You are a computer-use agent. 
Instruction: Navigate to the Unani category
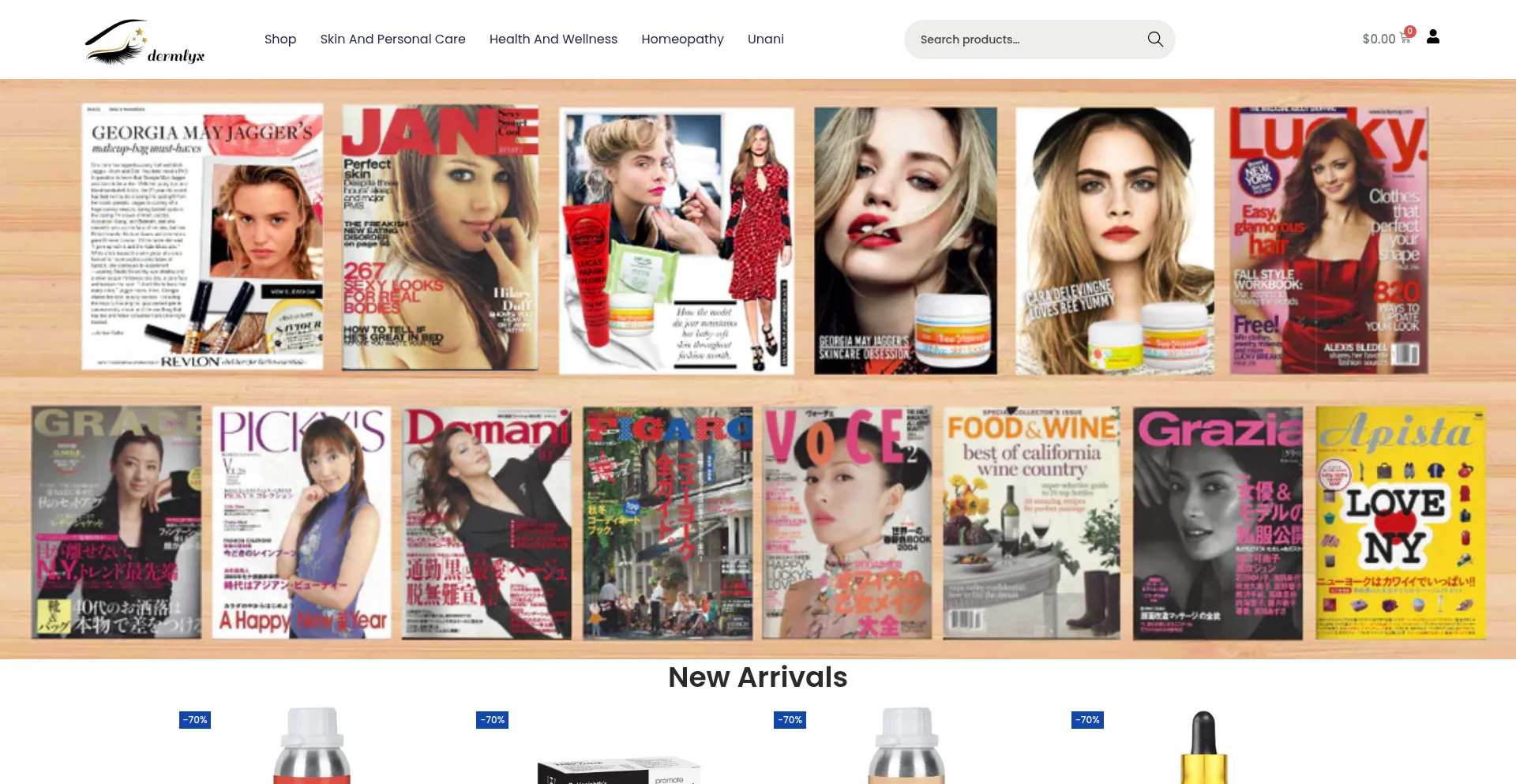pos(765,39)
